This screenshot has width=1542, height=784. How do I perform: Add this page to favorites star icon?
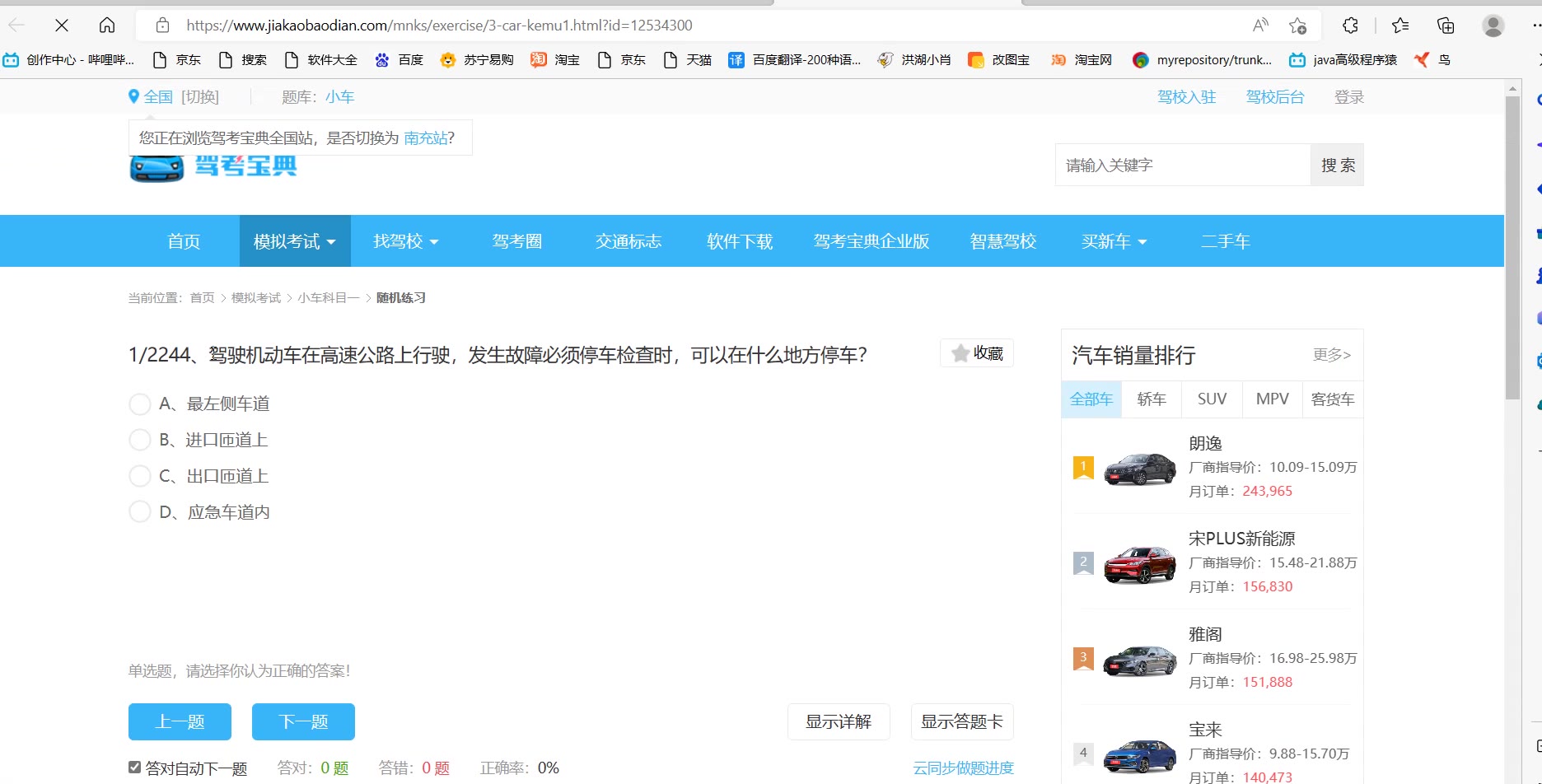pyautogui.click(x=1297, y=26)
